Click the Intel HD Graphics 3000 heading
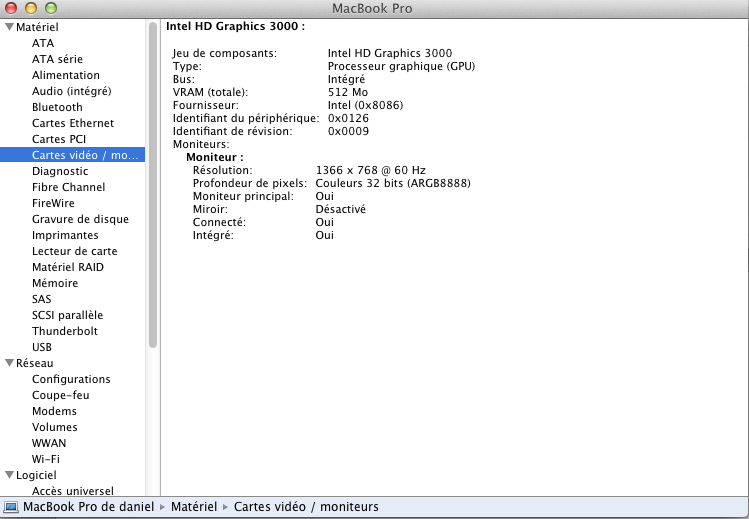Screen dimensions: 749x519 point(235,26)
